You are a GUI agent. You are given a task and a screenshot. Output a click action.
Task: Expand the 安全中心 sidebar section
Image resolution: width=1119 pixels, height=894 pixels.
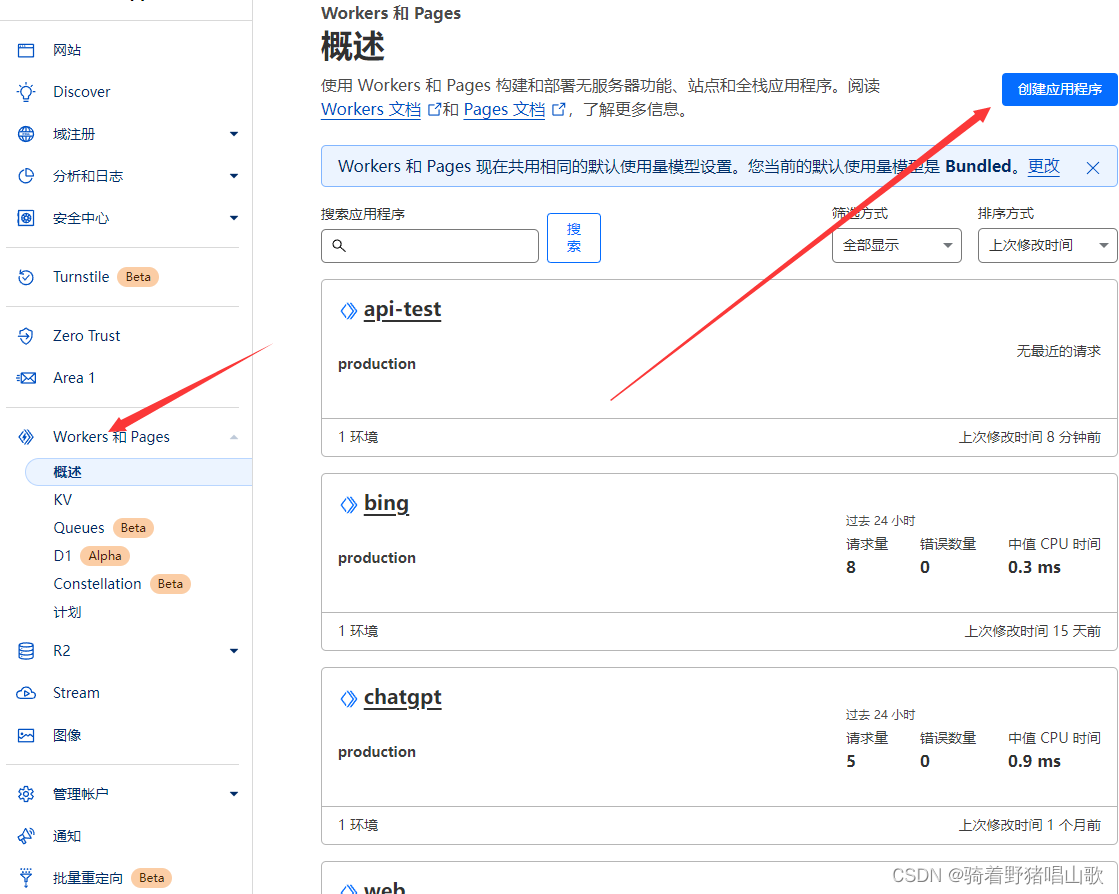point(233,218)
